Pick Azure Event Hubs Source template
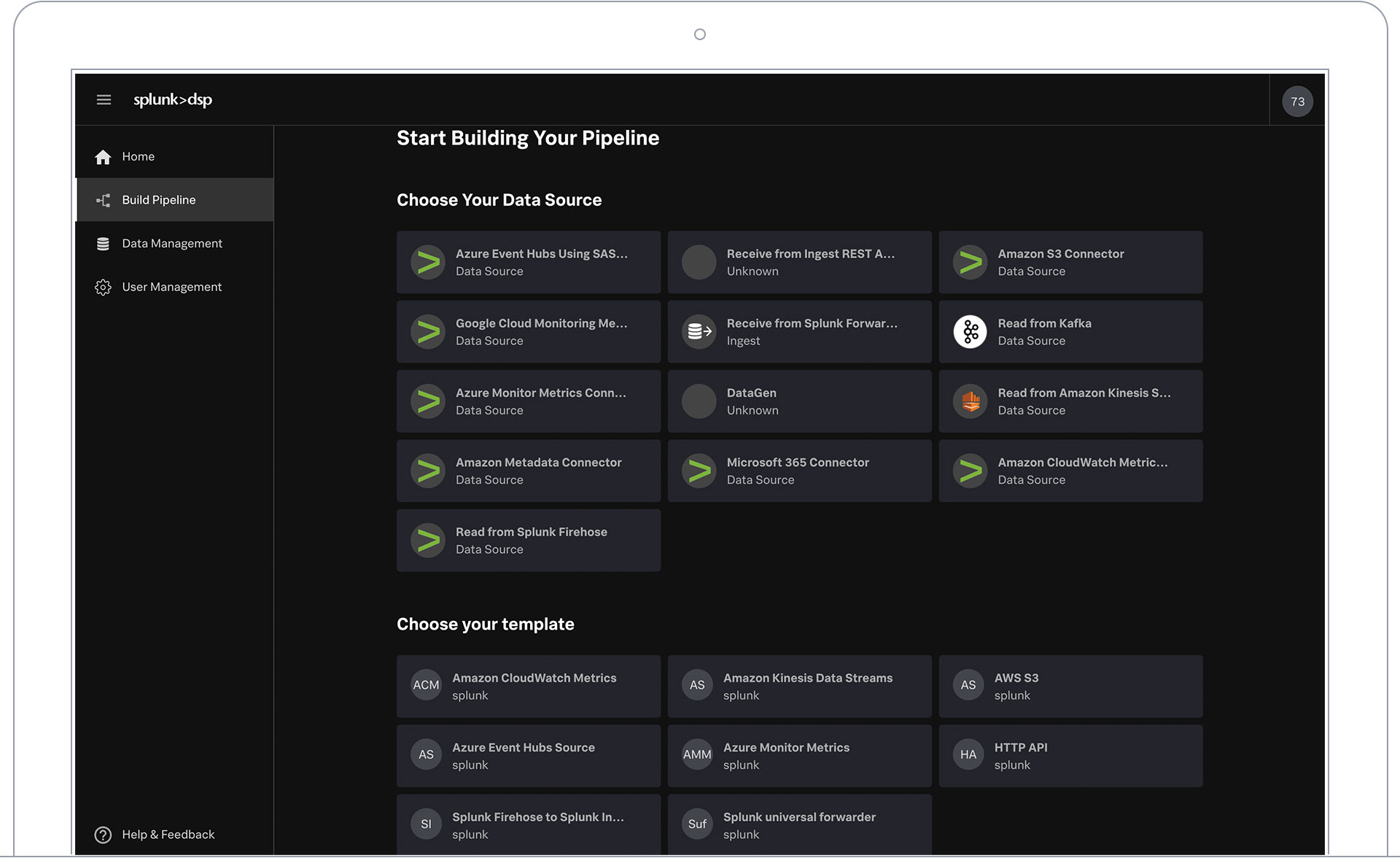This screenshot has width=1400, height=858. click(x=529, y=756)
